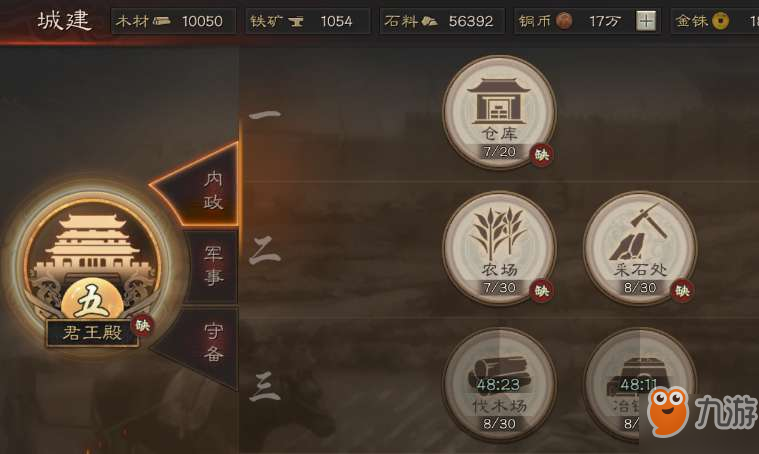The height and width of the screenshot is (454, 759).
Task: Click the 48:23 lumber yard timer
Action: click(498, 385)
